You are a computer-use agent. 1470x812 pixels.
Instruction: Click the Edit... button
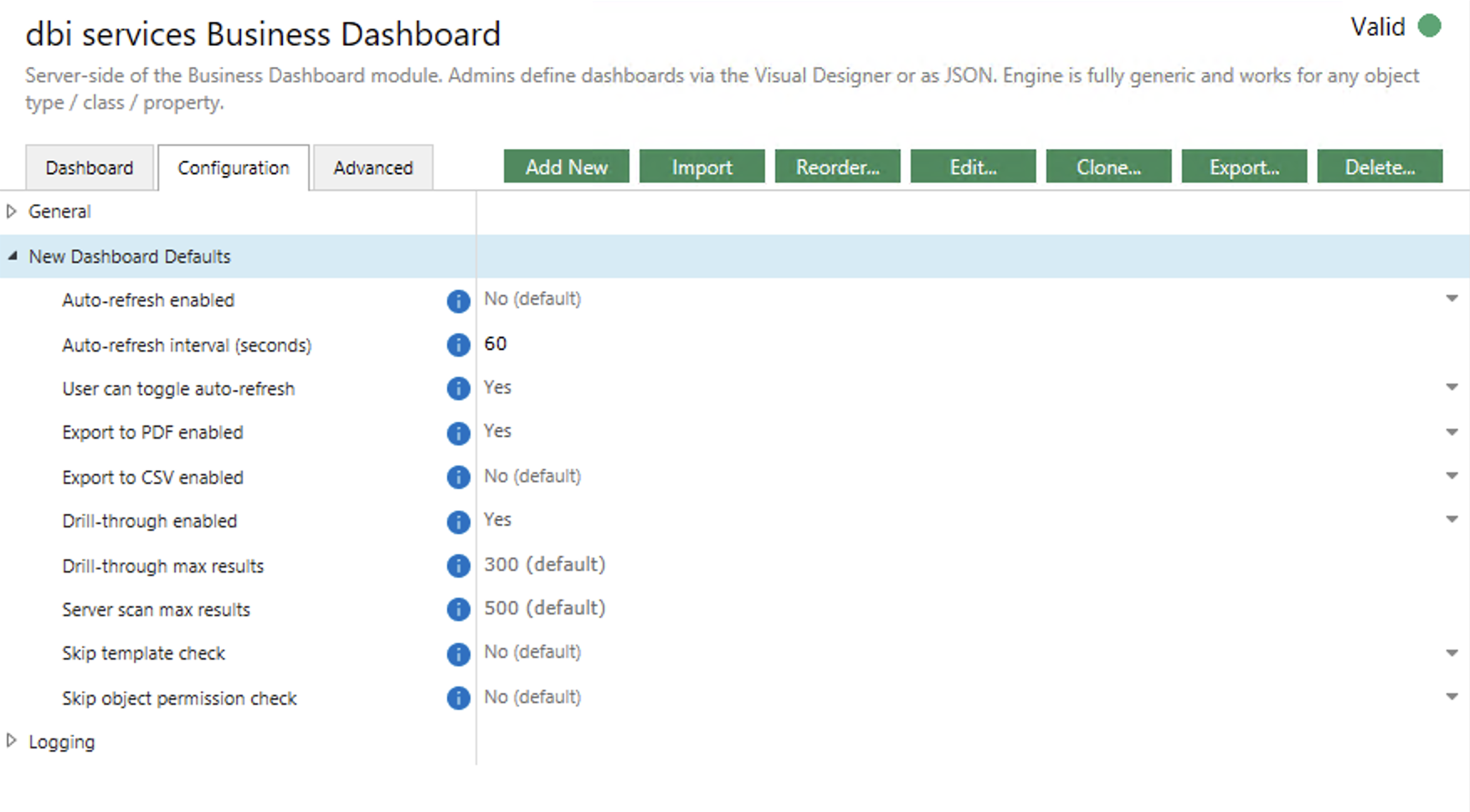974,167
